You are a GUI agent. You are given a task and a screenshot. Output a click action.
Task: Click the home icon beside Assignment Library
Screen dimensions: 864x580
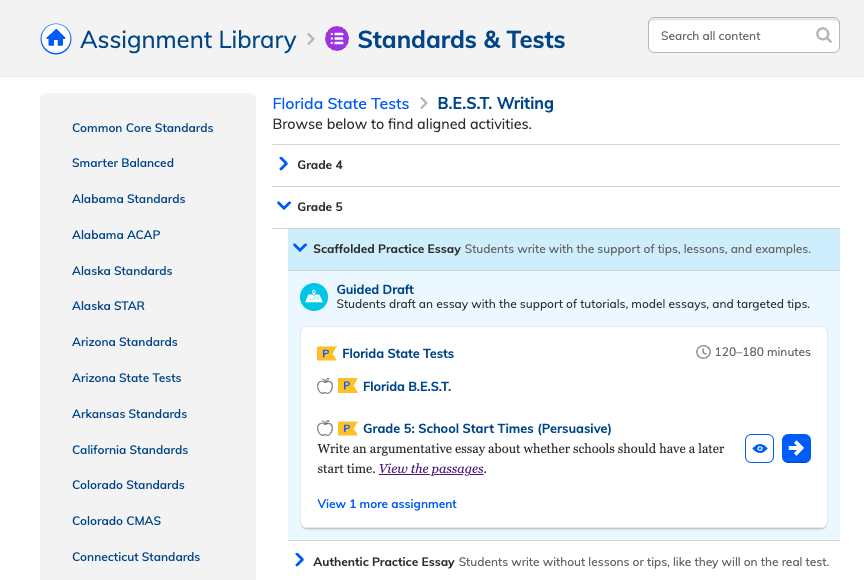[x=56, y=39]
